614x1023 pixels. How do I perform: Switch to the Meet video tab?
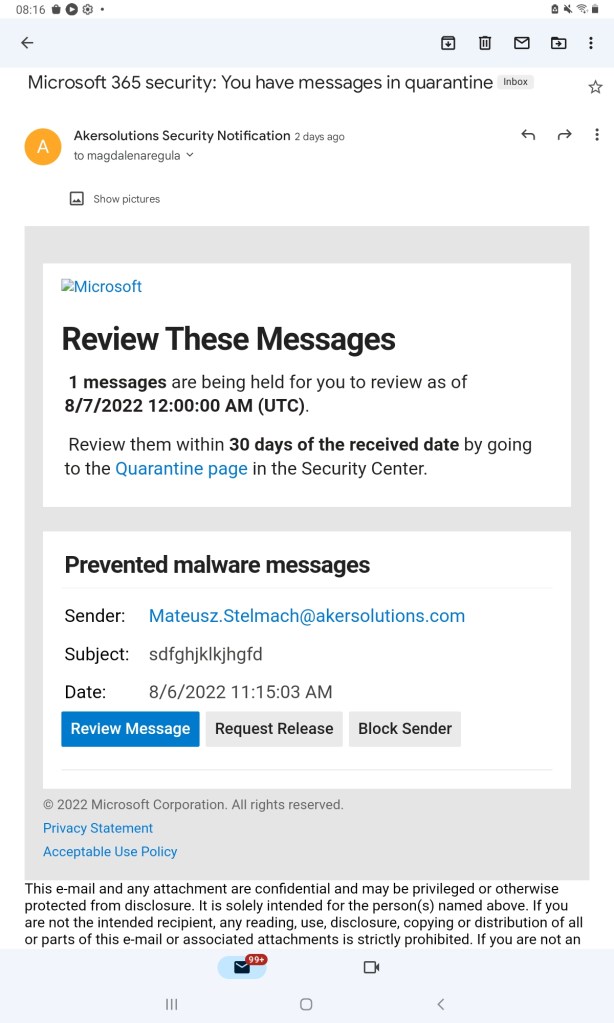371,968
